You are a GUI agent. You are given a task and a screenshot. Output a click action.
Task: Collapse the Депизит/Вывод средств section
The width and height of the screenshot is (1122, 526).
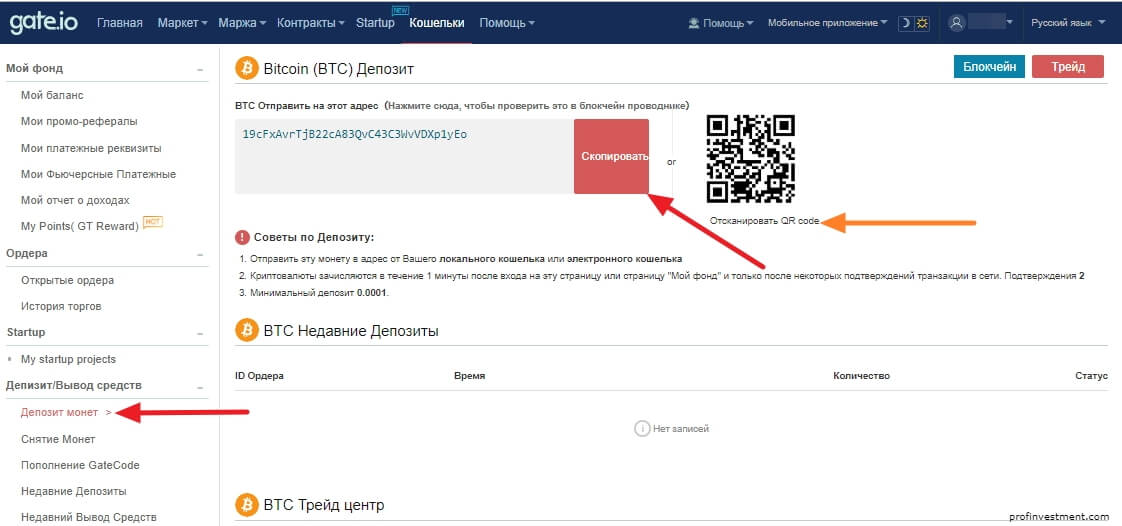click(x=200, y=386)
